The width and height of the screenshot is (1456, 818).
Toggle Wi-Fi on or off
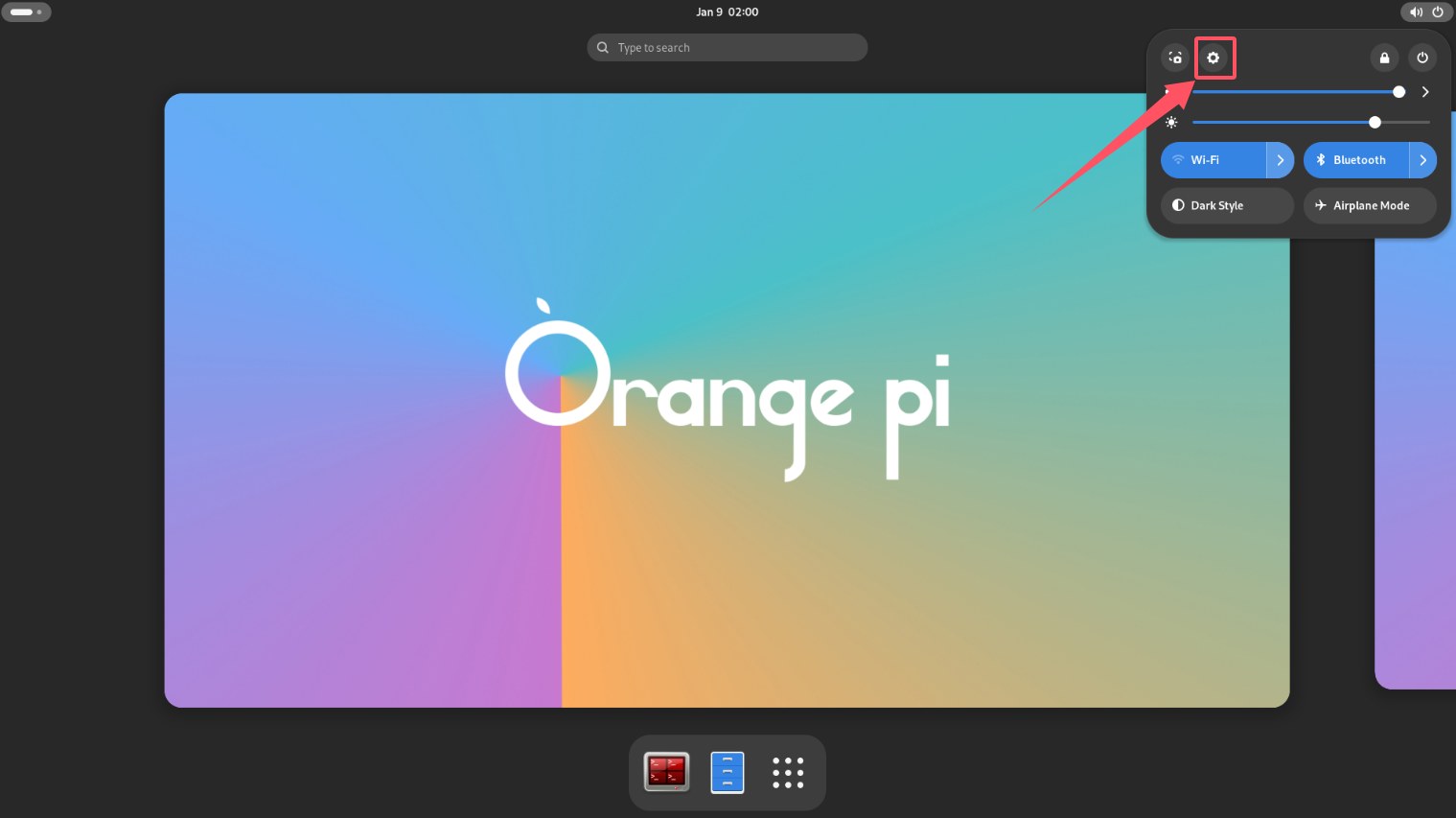(x=1213, y=160)
